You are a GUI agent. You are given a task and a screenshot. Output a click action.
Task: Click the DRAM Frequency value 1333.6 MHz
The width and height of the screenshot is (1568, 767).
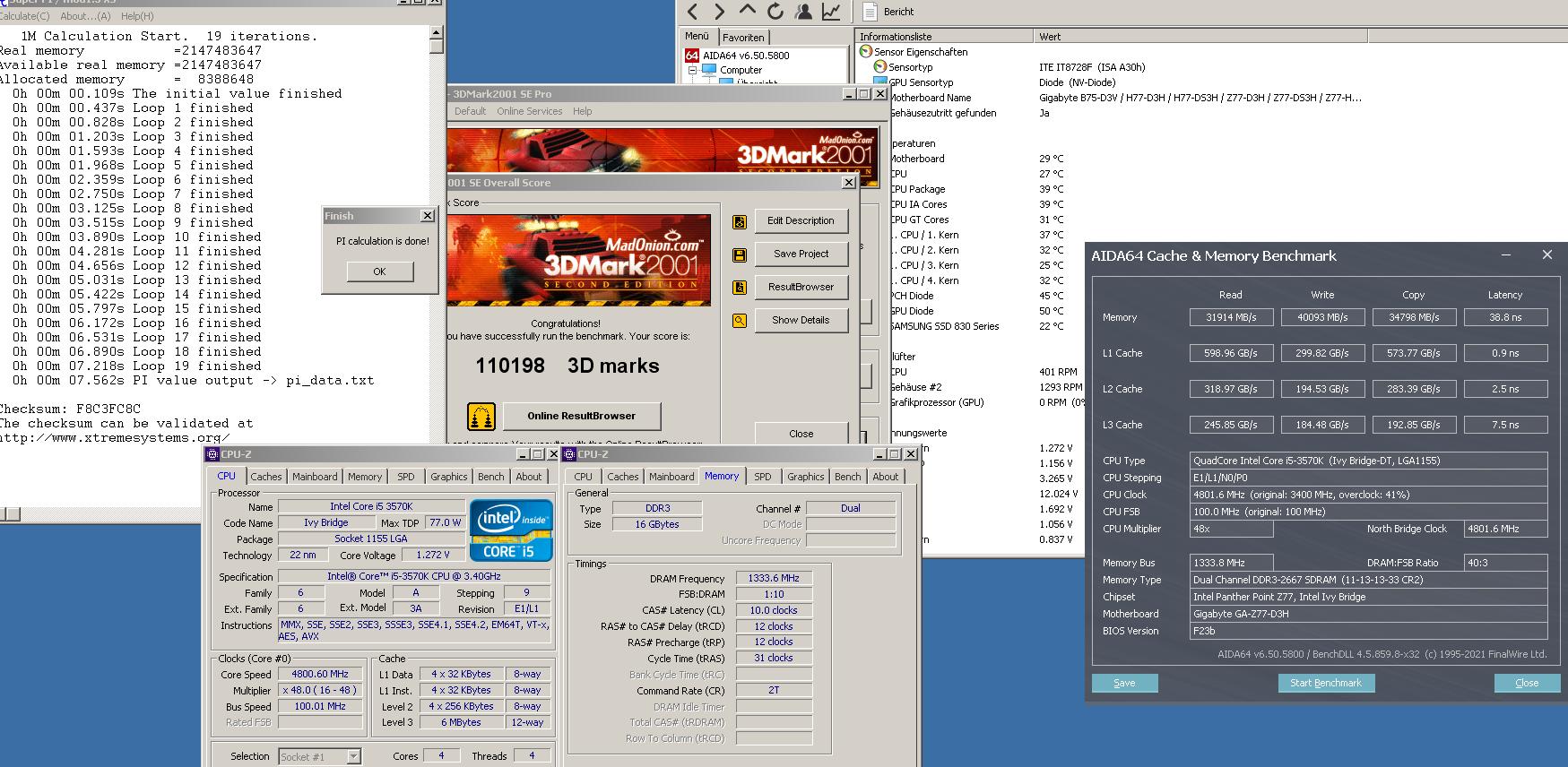(774, 579)
